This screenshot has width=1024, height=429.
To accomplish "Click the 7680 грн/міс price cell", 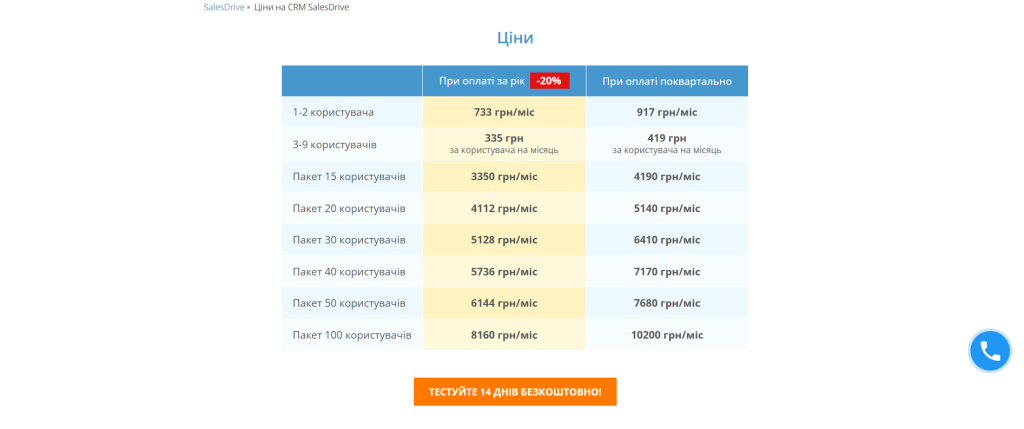I will point(667,303).
